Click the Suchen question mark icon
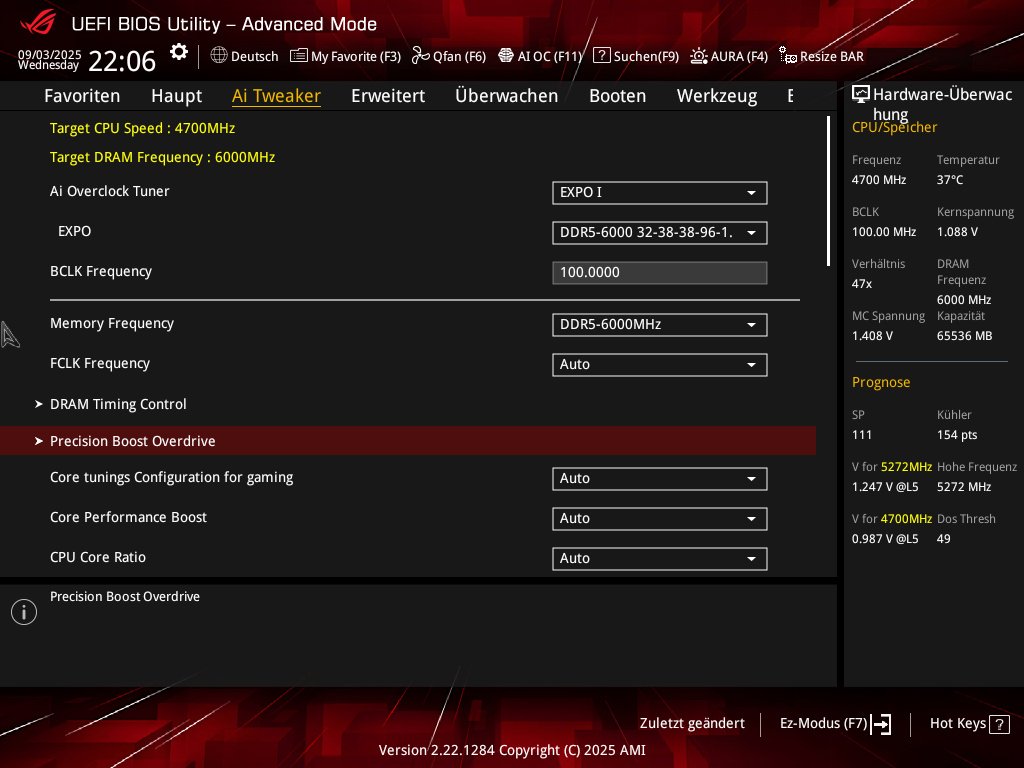 tap(601, 55)
